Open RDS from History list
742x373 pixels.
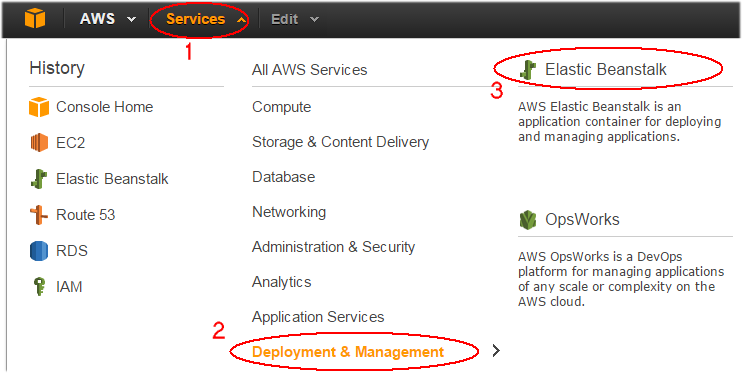pos(72,250)
